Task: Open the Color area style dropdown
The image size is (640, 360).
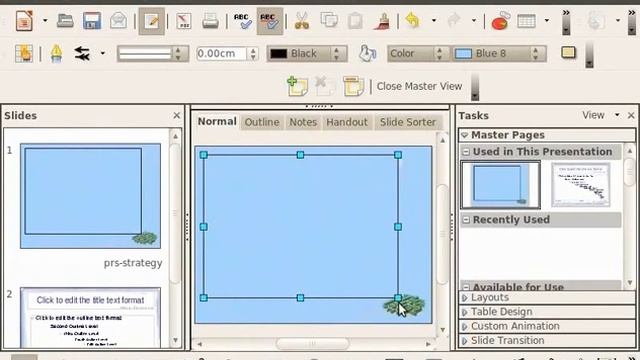Action: 417,53
